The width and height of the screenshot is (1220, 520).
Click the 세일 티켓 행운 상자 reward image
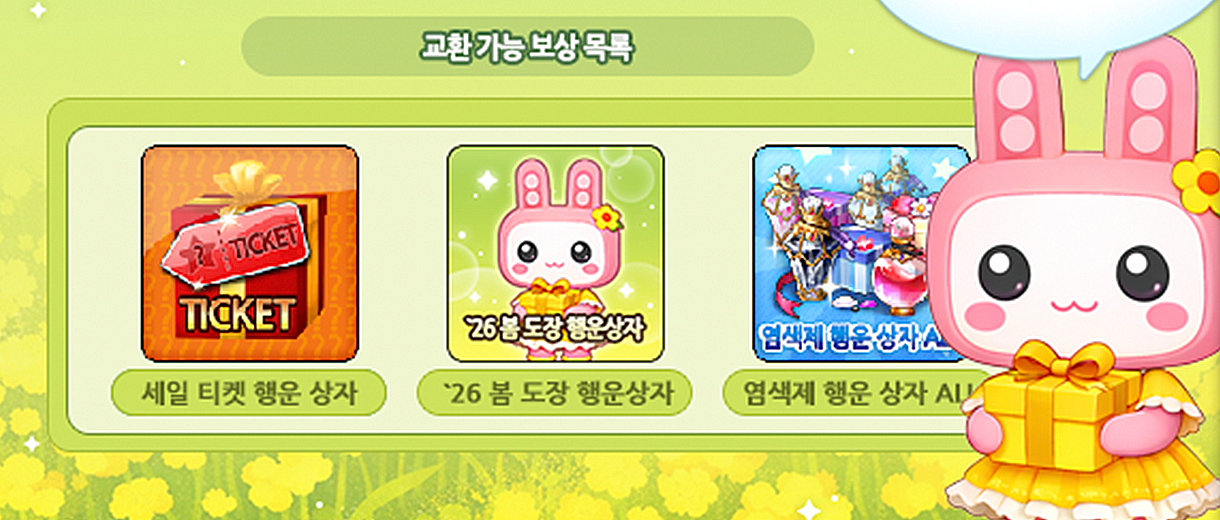pyautogui.click(x=250, y=254)
